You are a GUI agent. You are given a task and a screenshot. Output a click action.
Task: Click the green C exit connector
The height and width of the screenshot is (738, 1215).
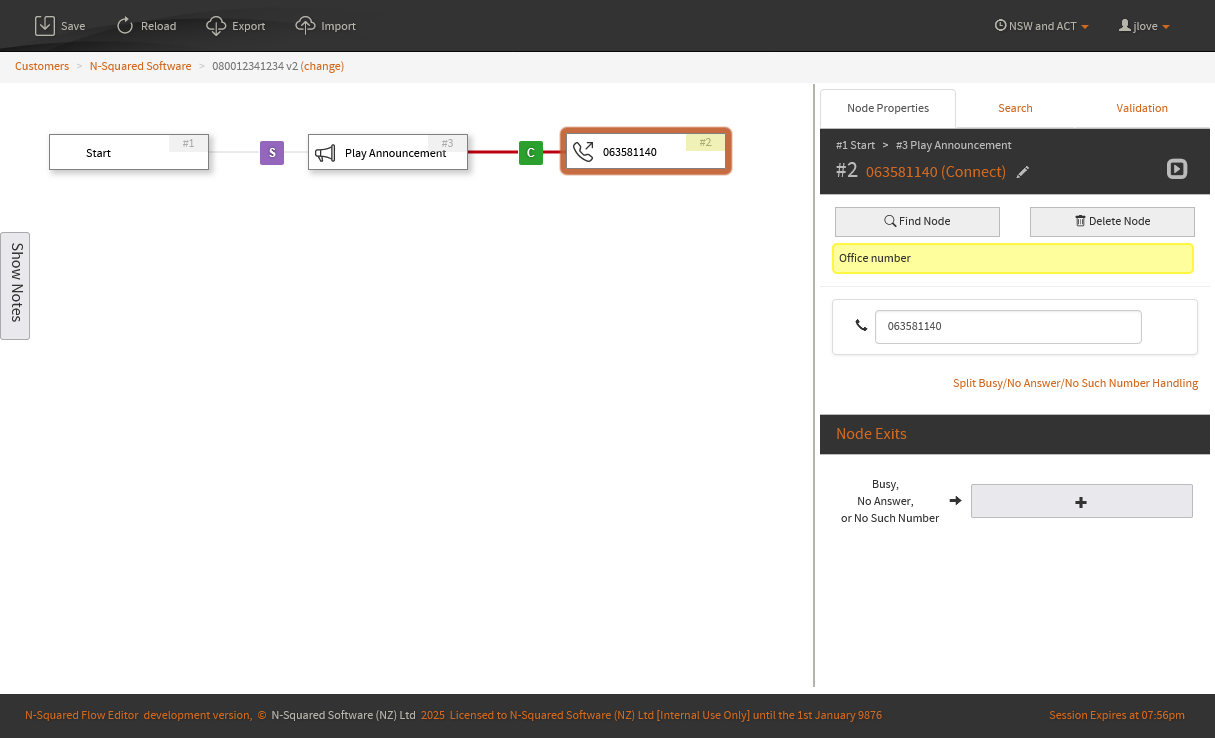(x=530, y=153)
